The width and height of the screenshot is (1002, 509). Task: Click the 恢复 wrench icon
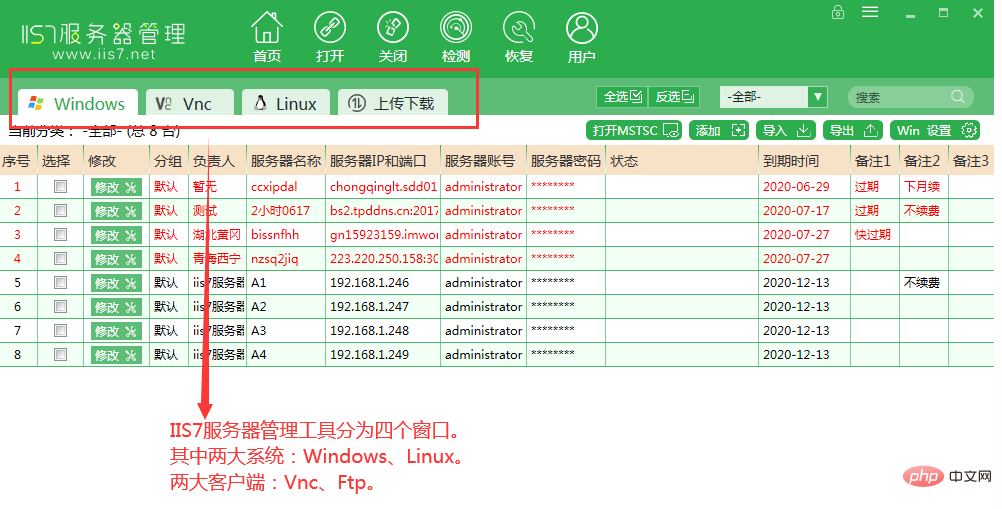tap(519, 29)
